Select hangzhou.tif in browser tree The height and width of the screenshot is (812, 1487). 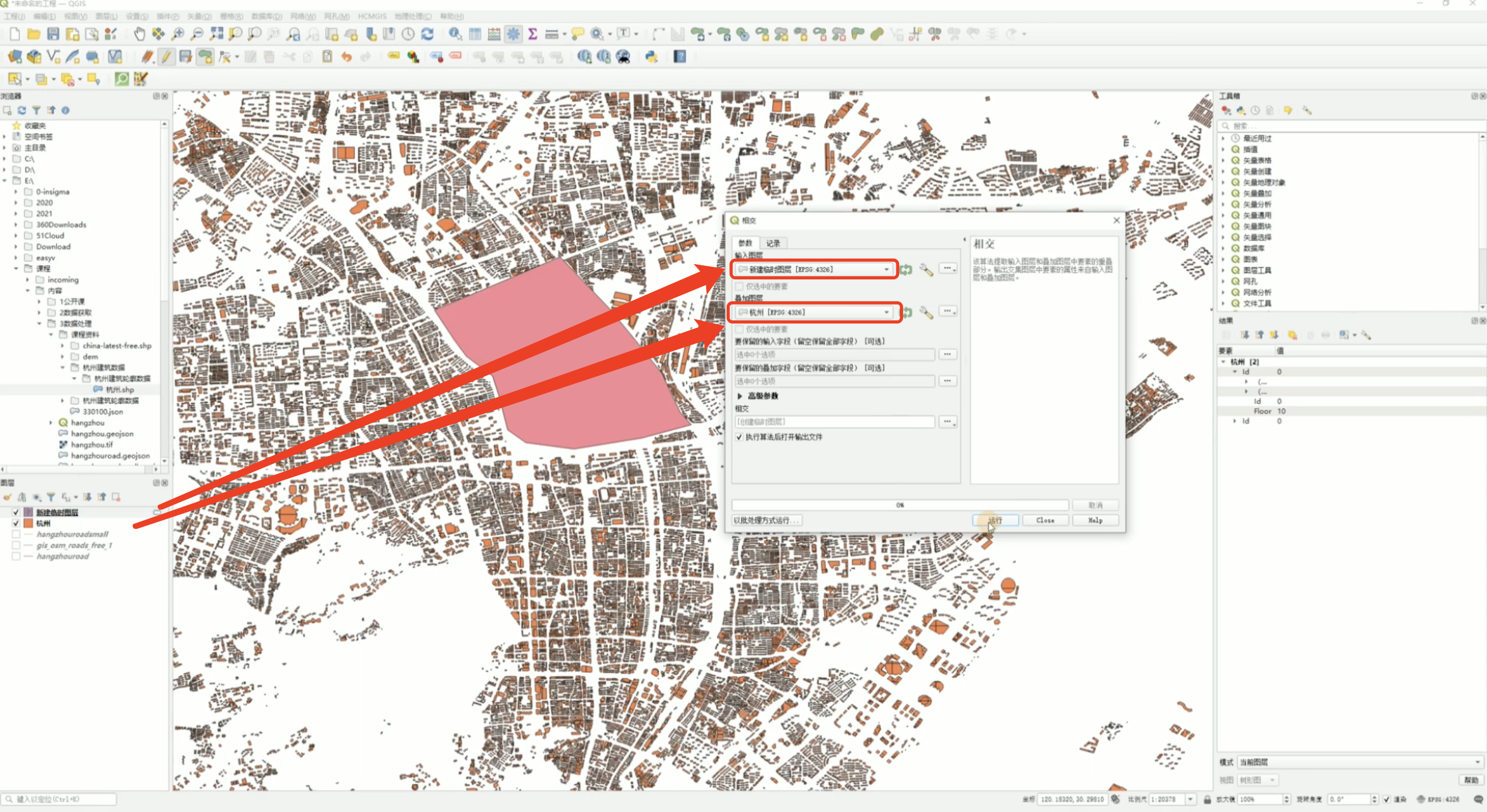92,444
